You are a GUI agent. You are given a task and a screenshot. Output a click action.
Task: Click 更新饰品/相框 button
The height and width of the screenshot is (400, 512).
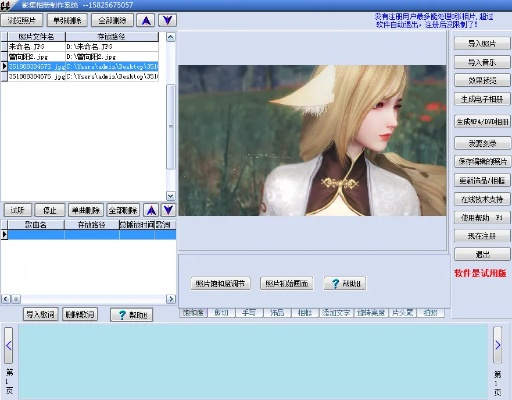pyautogui.click(x=482, y=180)
